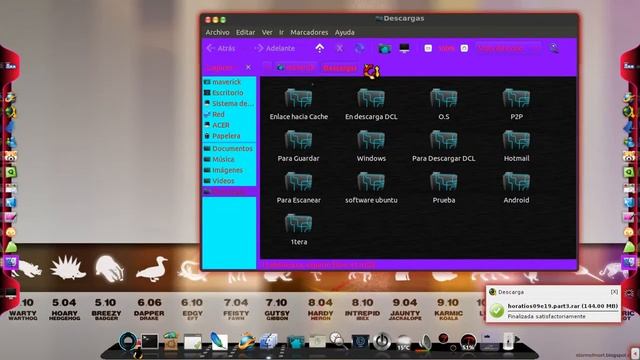This screenshot has height=360, width=640.
Task: Select Imágenes in the sidebar
Action: [229, 170]
